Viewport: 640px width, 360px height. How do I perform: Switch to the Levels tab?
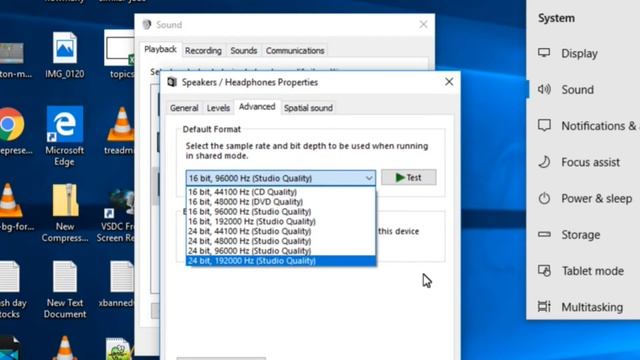pyautogui.click(x=218, y=108)
